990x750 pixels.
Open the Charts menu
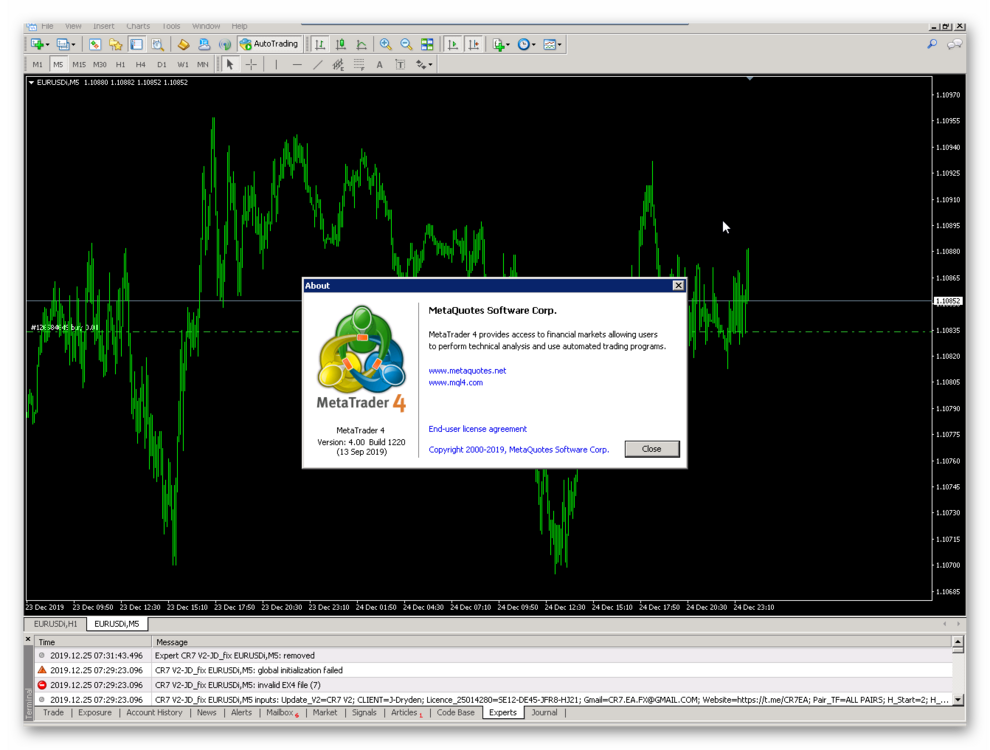coord(138,26)
